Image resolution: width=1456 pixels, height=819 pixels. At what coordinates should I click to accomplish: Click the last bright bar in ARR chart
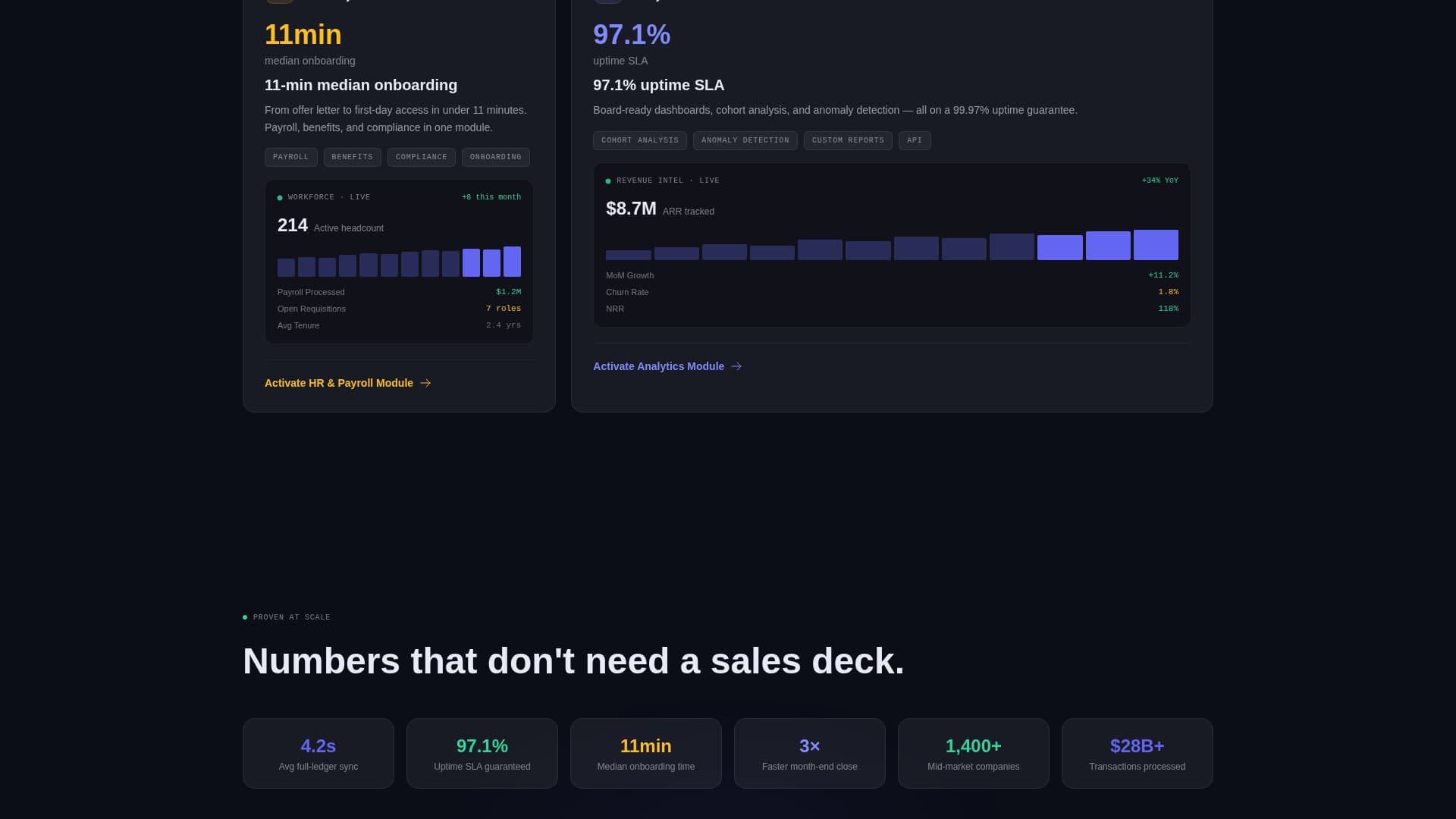point(1156,245)
